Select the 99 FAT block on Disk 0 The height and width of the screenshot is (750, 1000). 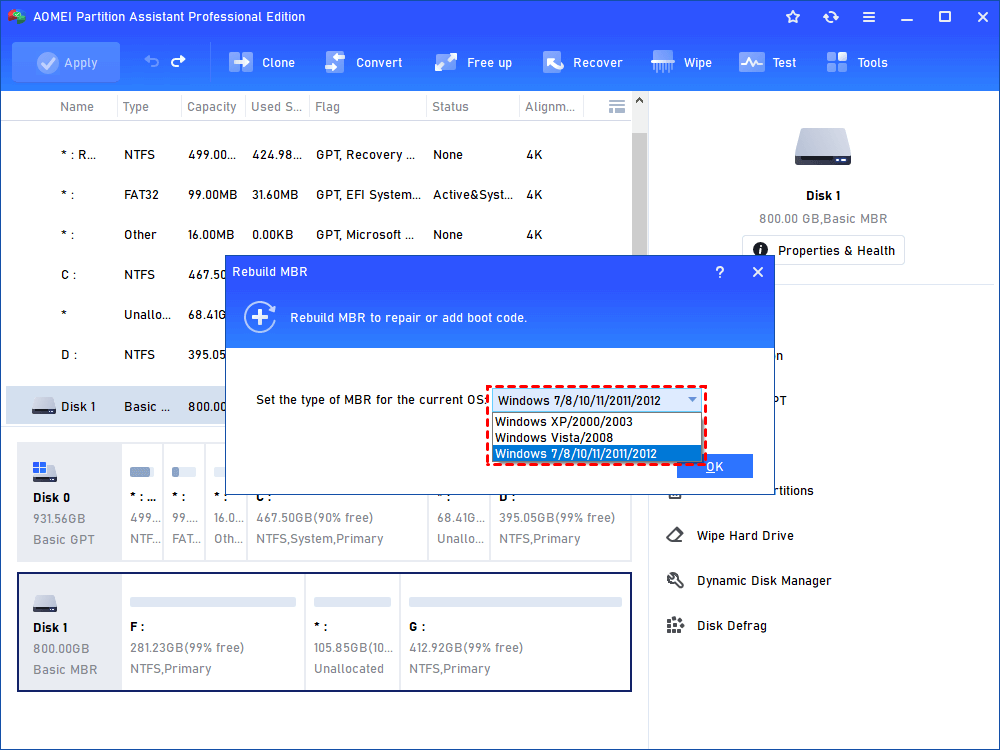coord(184,503)
